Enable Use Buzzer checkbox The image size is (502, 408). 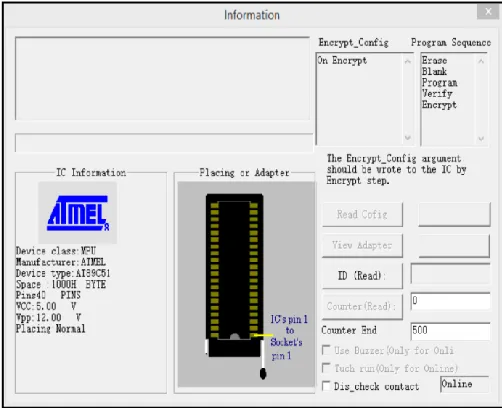tap(326, 350)
